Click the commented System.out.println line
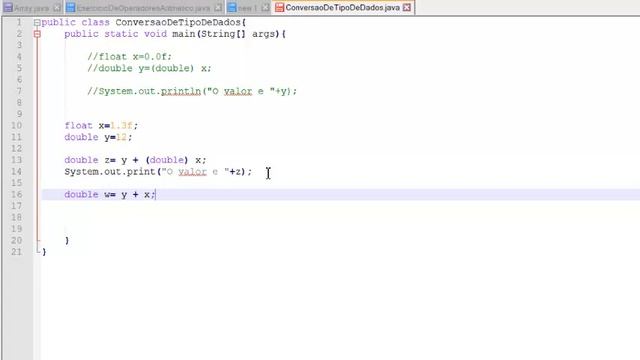 point(192,91)
